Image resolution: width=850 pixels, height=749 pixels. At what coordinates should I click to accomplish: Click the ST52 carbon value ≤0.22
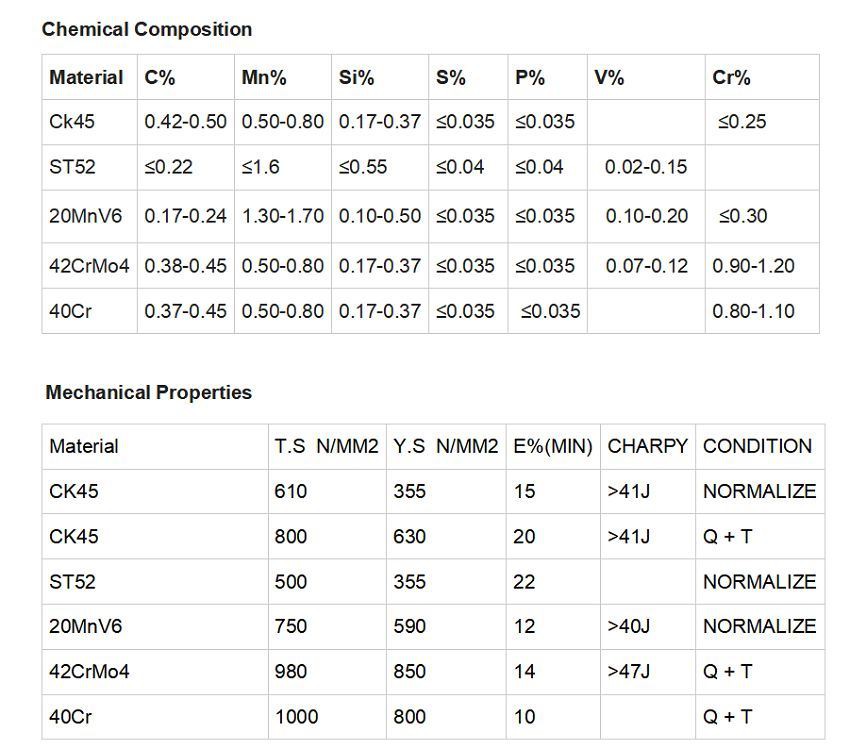[169, 167]
